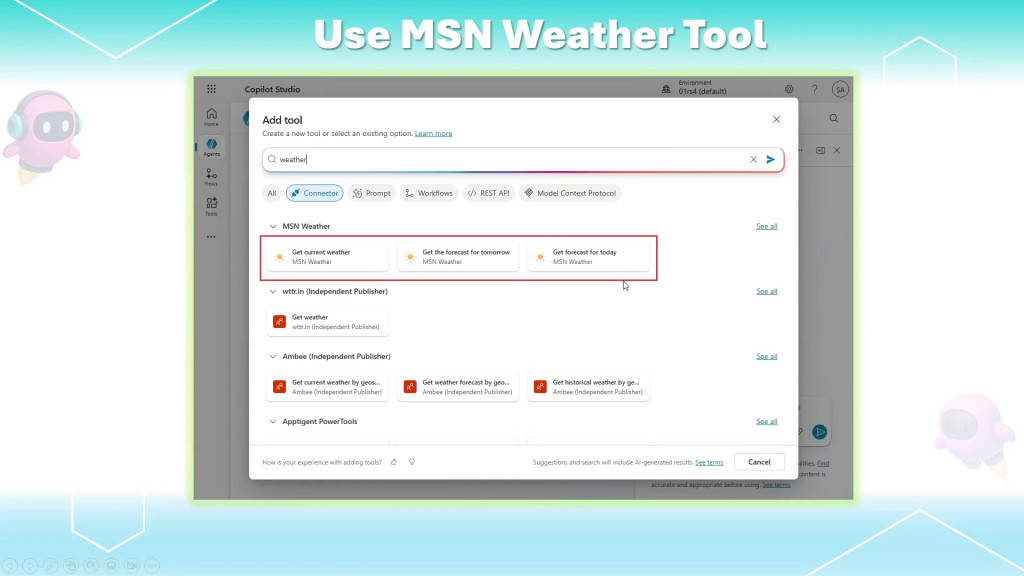This screenshot has height=576, width=1024.
Task: Open the help question mark icon
Action: [x=814, y=89]
